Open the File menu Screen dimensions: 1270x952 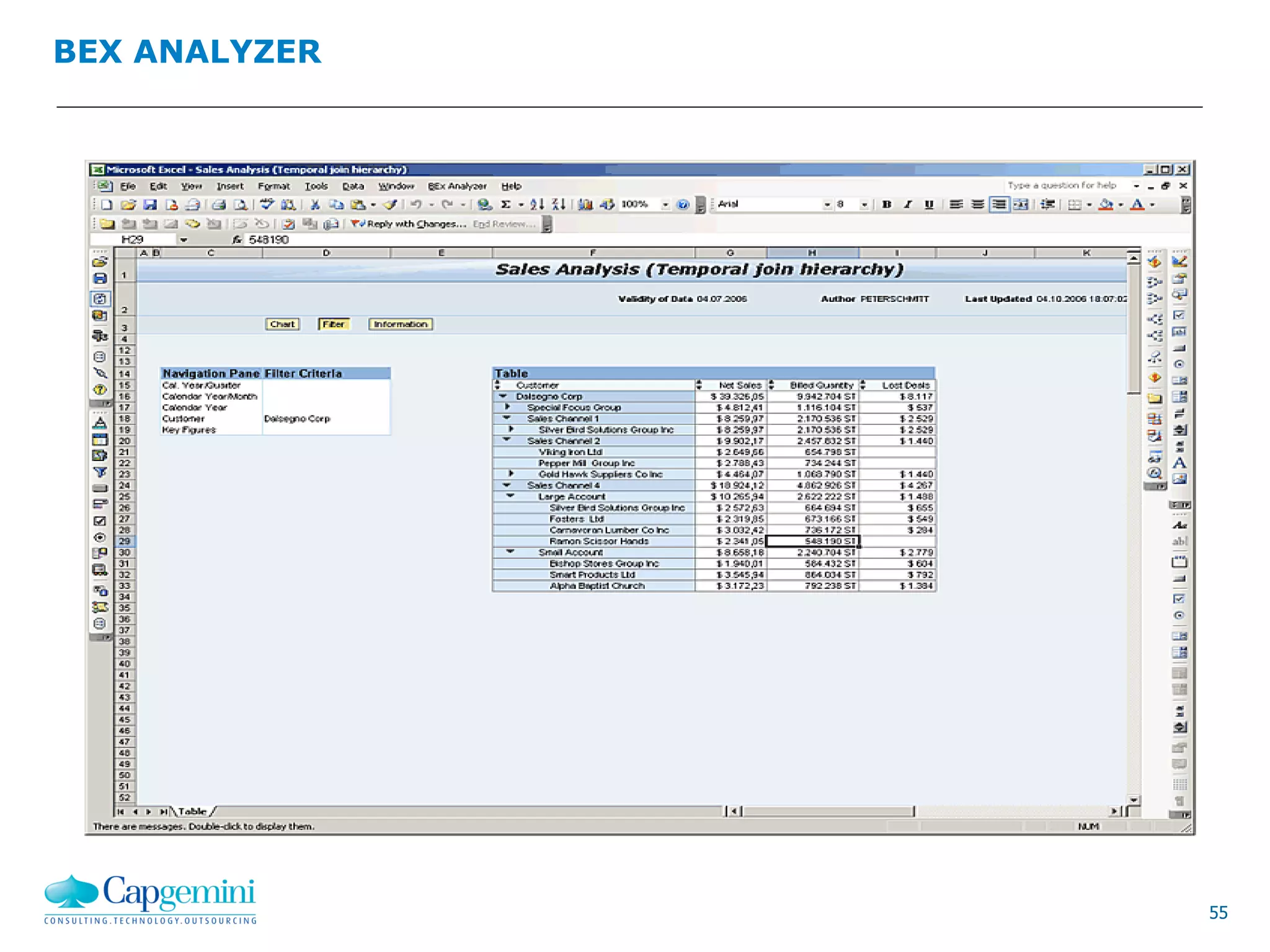click(x=128, y=186)
